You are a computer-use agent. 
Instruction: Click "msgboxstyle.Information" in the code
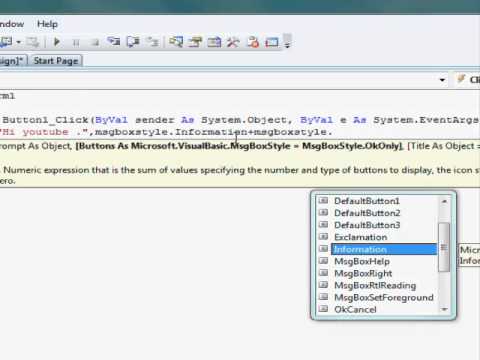point(171,132)
